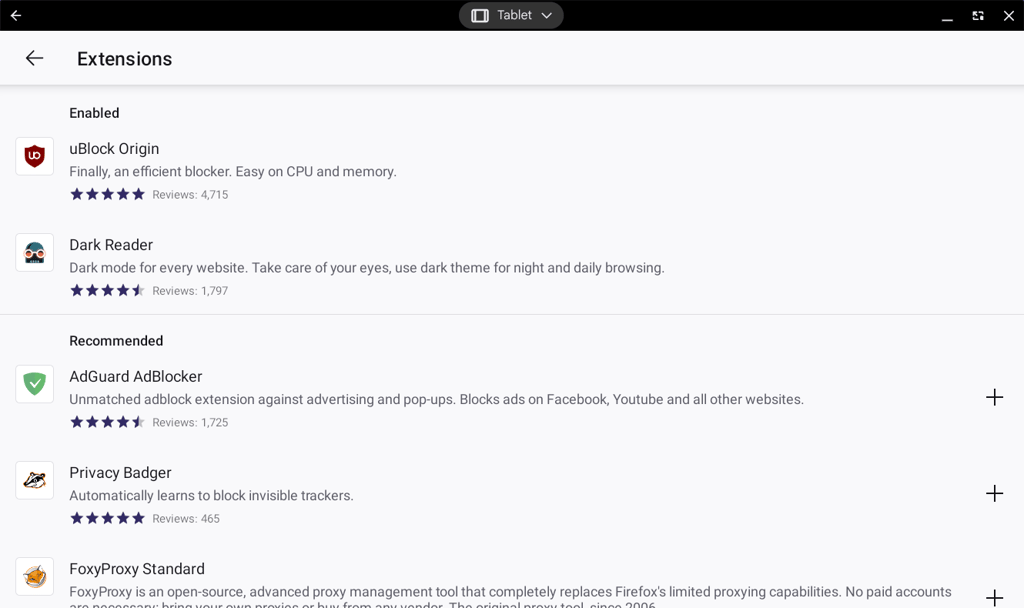Screen dimensions: 1024x608
Task: Click 'Reviews: 4,715' text
Action: [190, 195]
